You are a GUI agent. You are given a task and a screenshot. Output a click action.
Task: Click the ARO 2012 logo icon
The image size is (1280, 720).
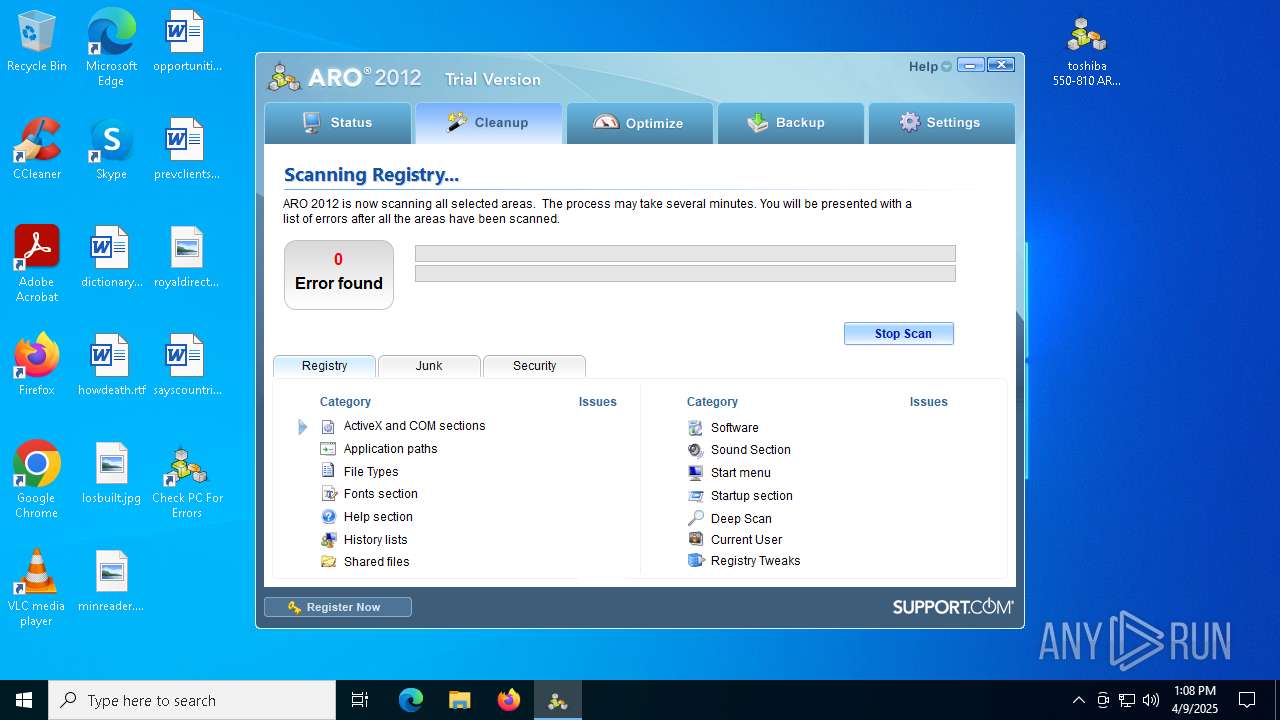[x=284, y=78]
